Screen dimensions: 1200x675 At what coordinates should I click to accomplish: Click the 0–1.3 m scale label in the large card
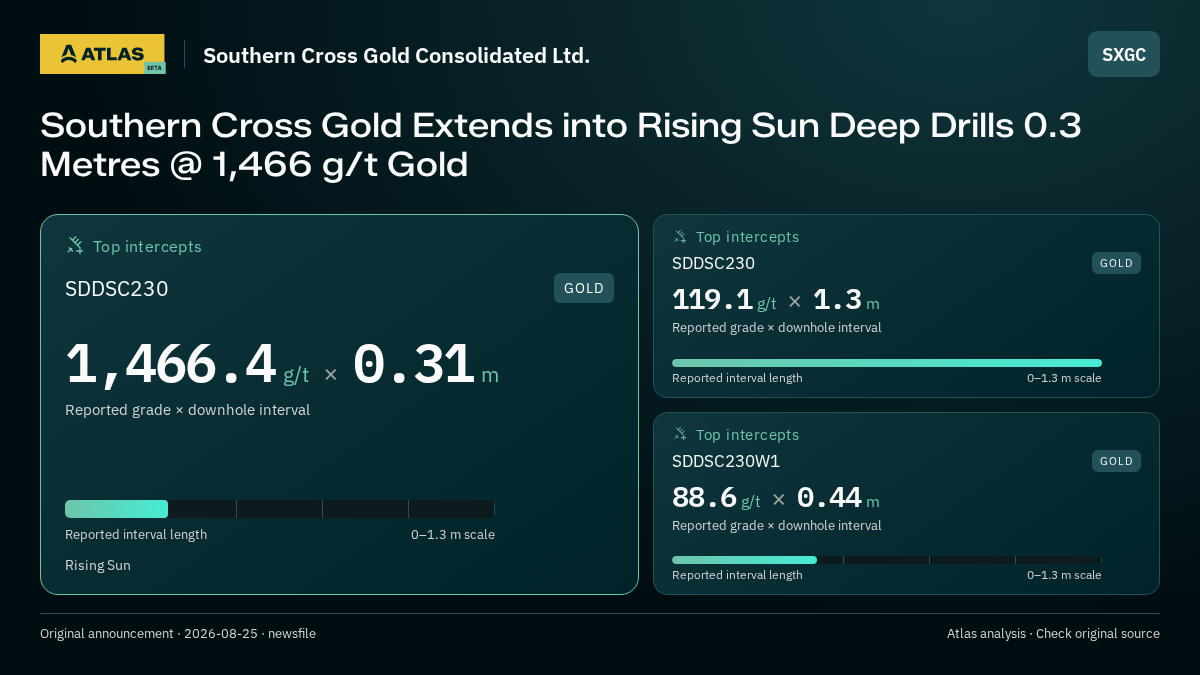click(x=453, y=535)
